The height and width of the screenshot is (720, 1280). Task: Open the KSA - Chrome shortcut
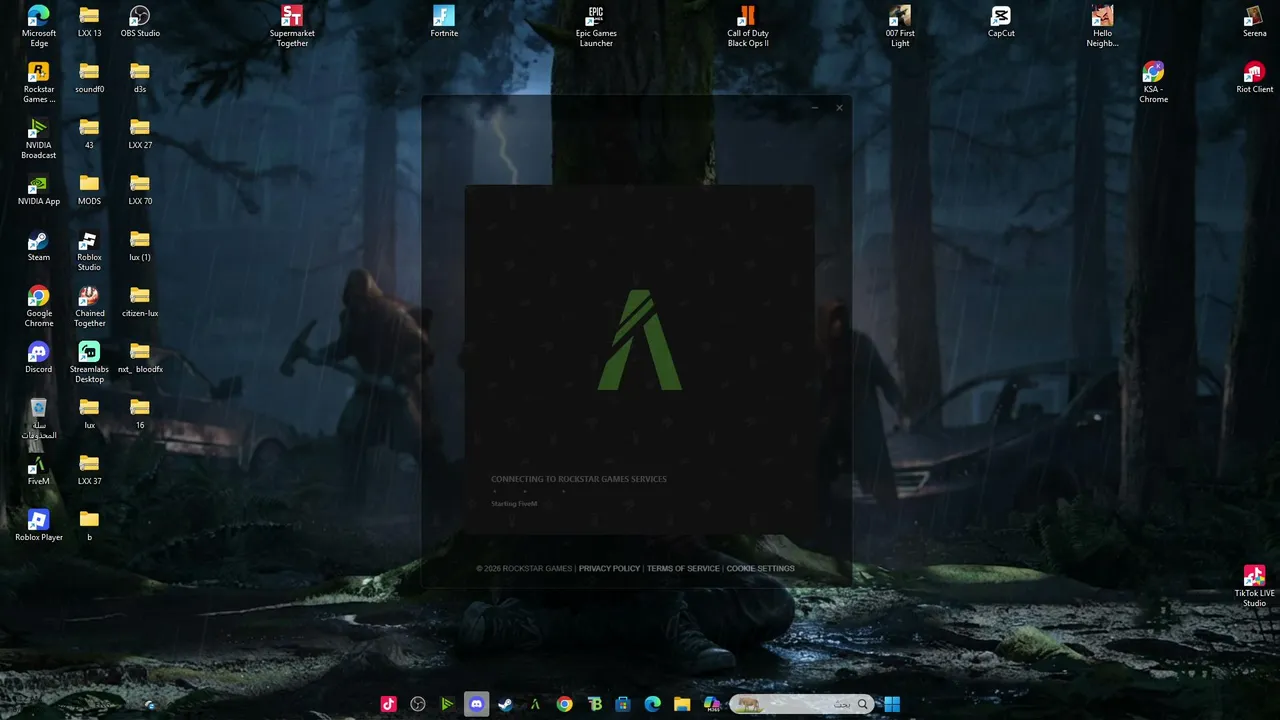(1153, 82)
